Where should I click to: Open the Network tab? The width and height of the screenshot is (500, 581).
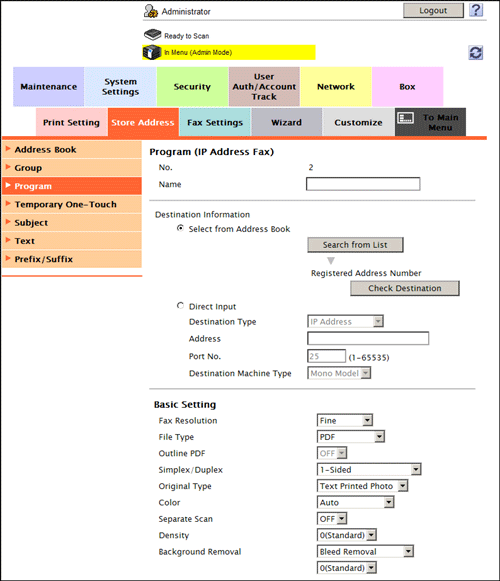click(336, 87)
